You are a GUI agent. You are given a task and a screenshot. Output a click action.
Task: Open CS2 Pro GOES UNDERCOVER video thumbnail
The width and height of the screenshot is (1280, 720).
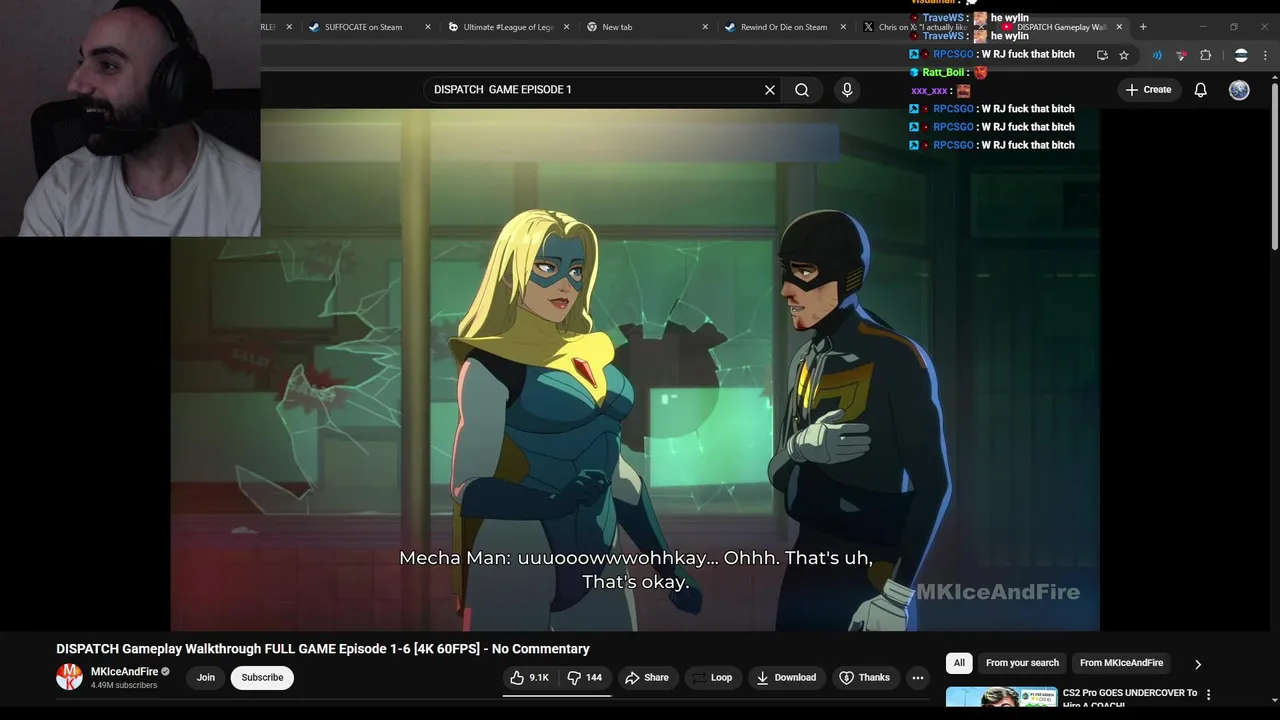pos(1001,697)
